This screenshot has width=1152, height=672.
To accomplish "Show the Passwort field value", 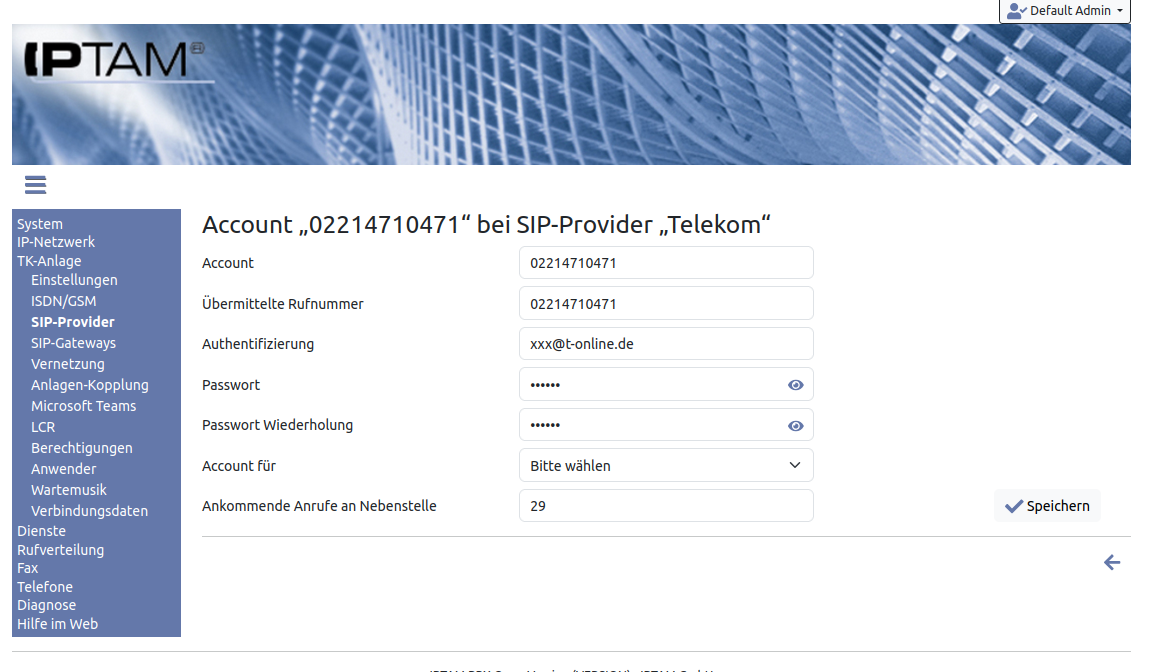I will point(795,385).
